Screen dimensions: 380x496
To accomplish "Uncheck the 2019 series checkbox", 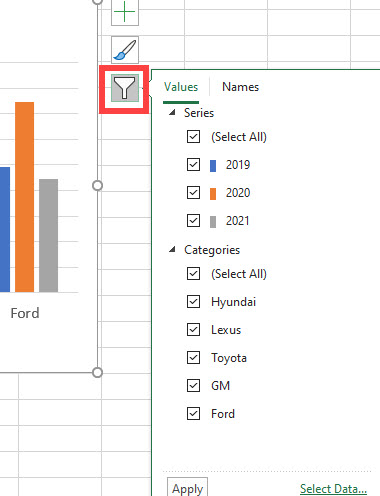I will (193, 165).
